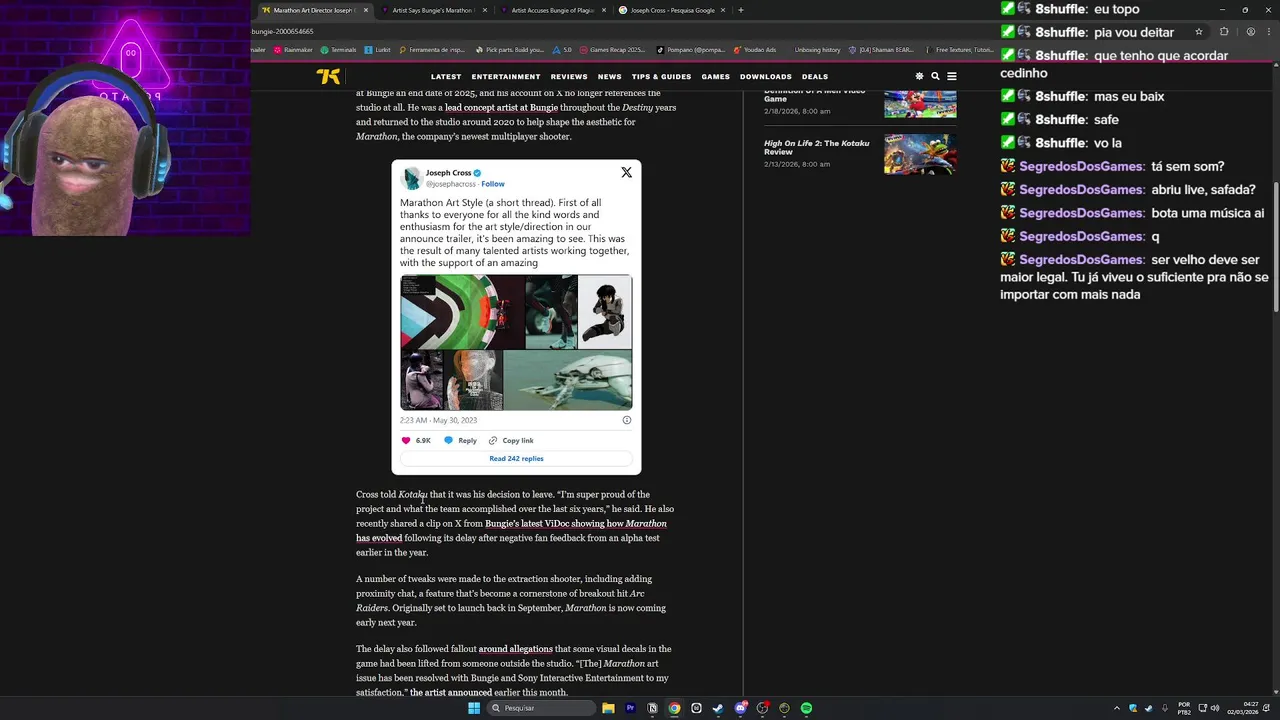
Task: Switch to Artist Accuses Bungie of Plagiarism tab
Action: pos(552,10)
